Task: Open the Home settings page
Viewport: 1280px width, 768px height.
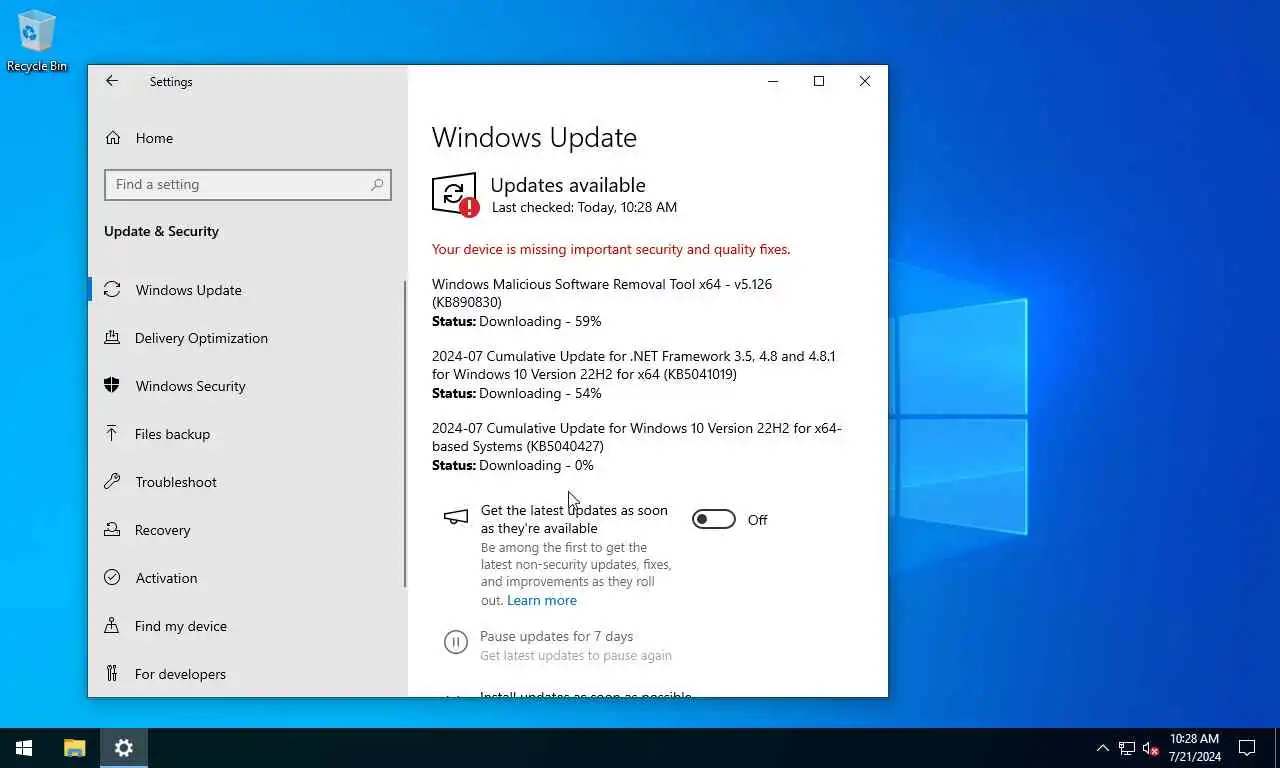Action: 247,138
